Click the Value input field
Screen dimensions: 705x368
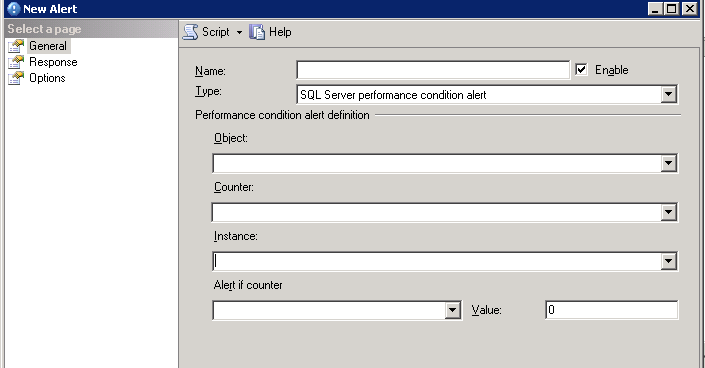point(611,310)
